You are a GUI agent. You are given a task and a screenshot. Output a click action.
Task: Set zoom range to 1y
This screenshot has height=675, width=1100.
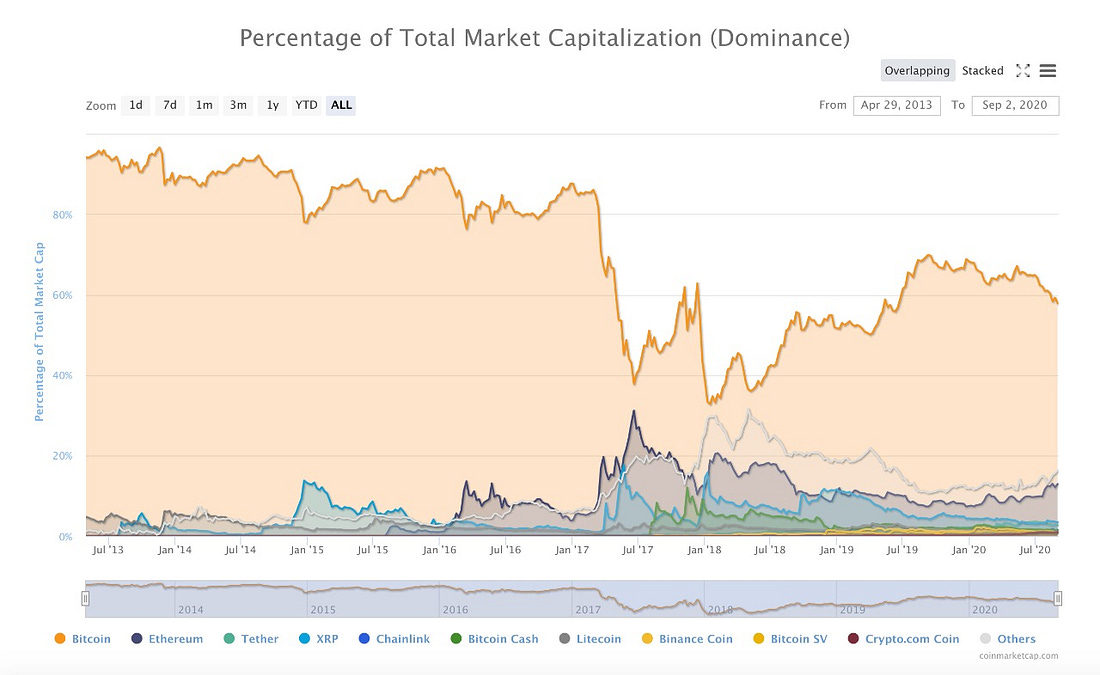[x=272, y=105]
